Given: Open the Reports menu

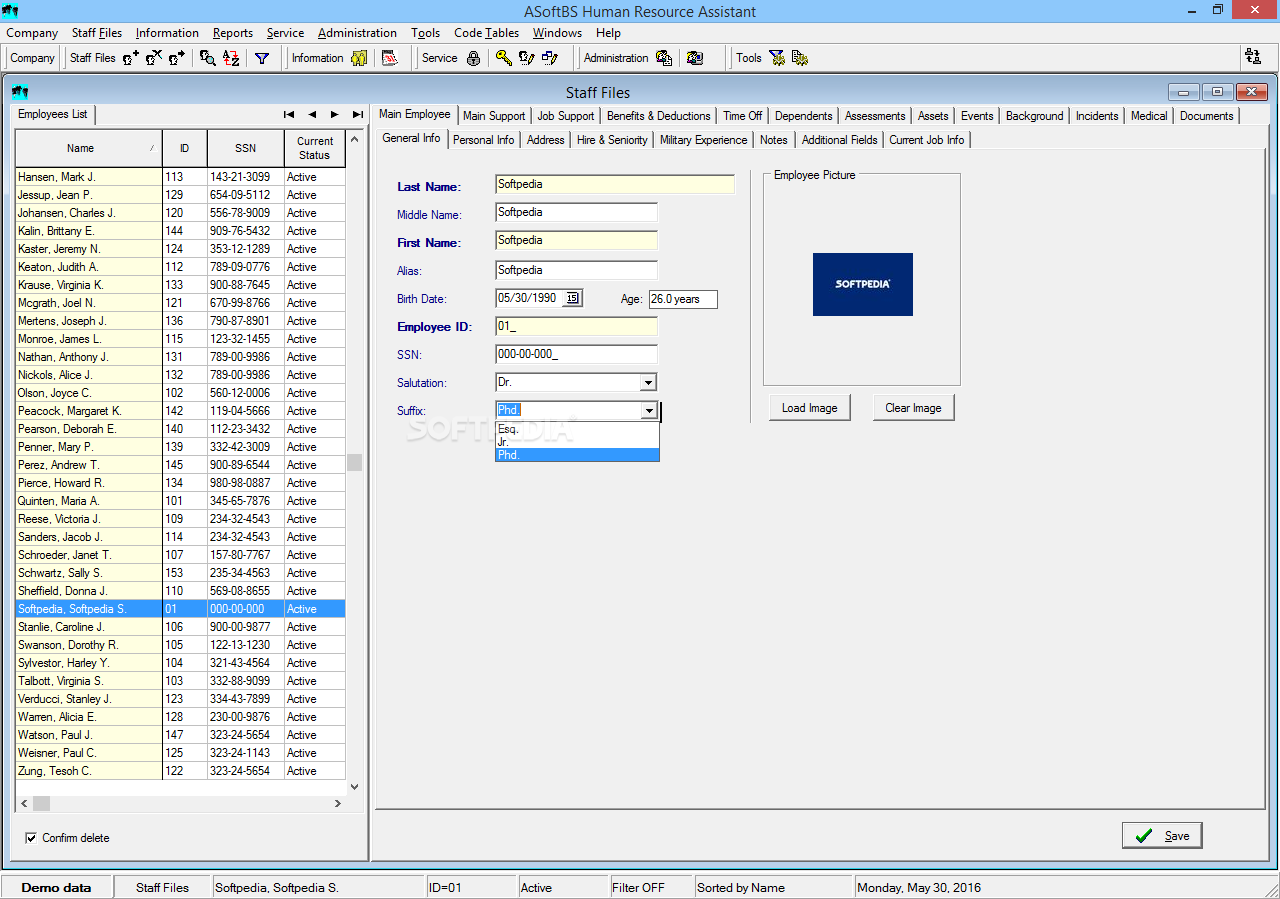Looking at the screenshot, I should [x=232, y=33].
